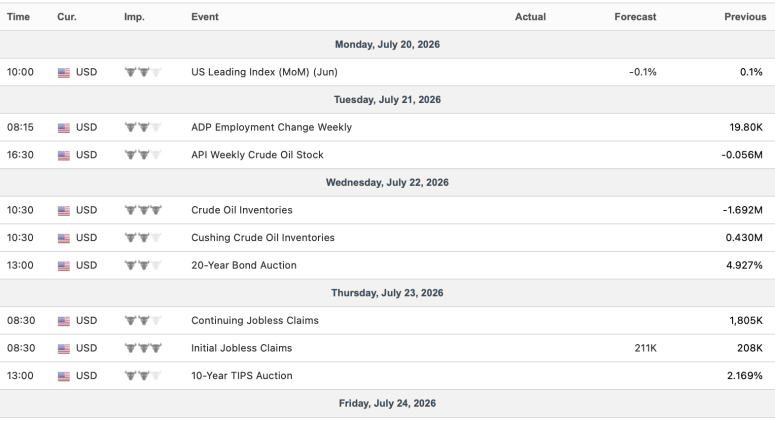Viewport: 775px width, 421px height.
Task: Click the 211K forecast for Initial Jobless Claims
Action: coord(646,348)
